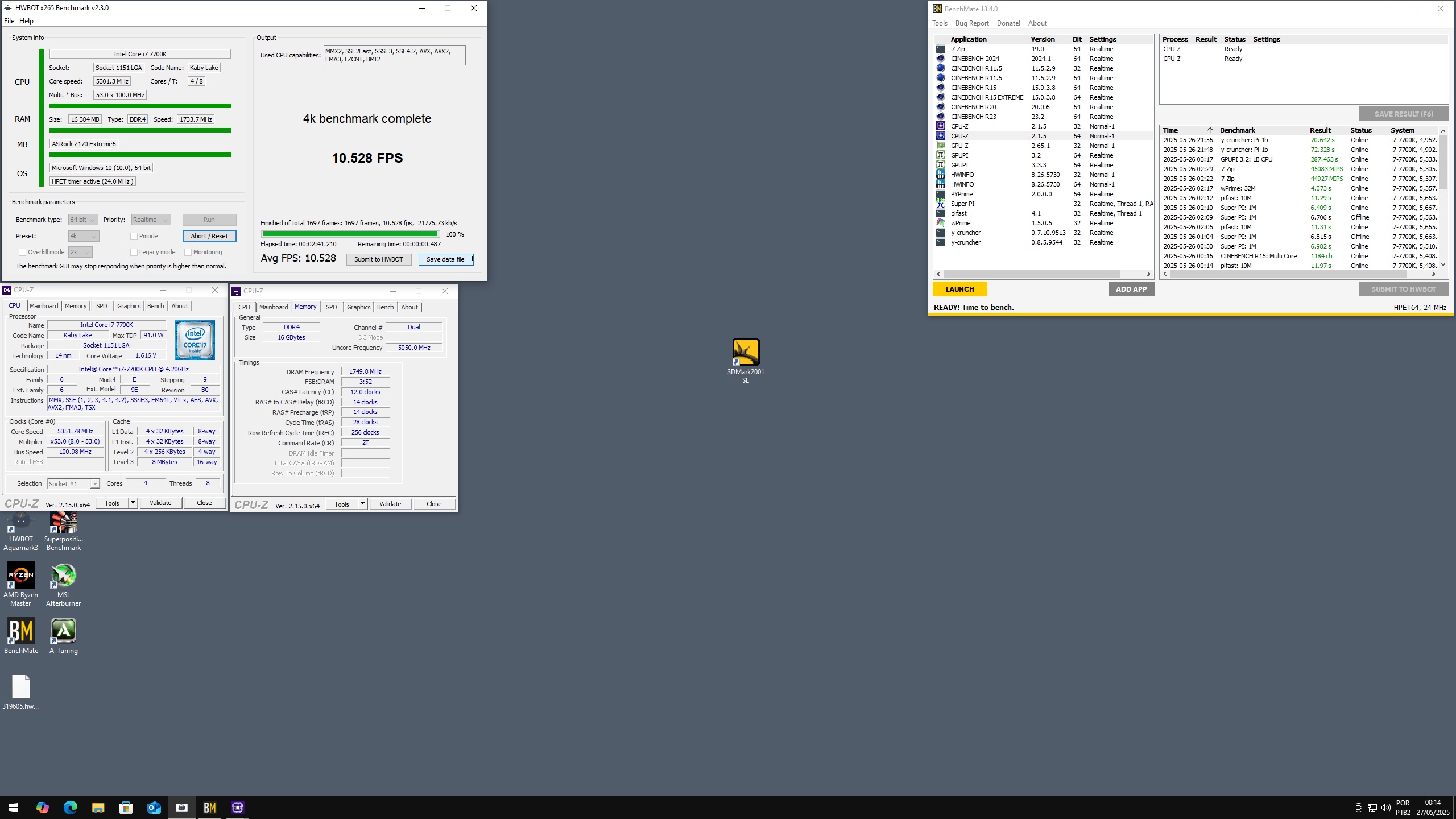1456x819 pixels.
Task: Open Copilot from the taskbar
Action: (42, 808)
